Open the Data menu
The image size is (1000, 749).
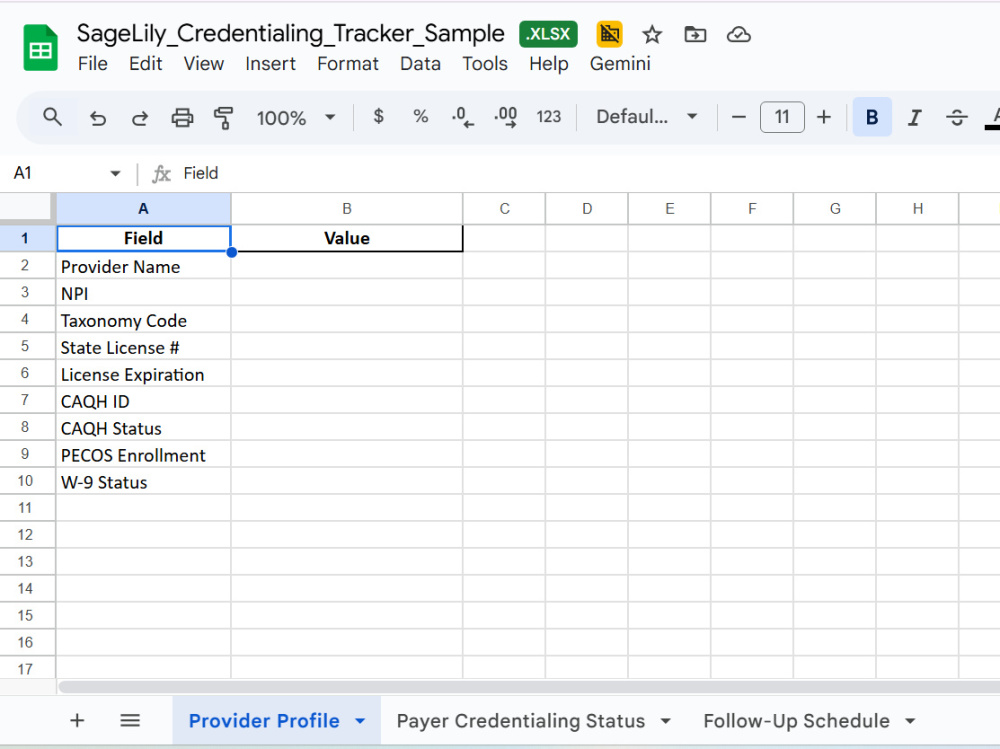click(420, 64)
